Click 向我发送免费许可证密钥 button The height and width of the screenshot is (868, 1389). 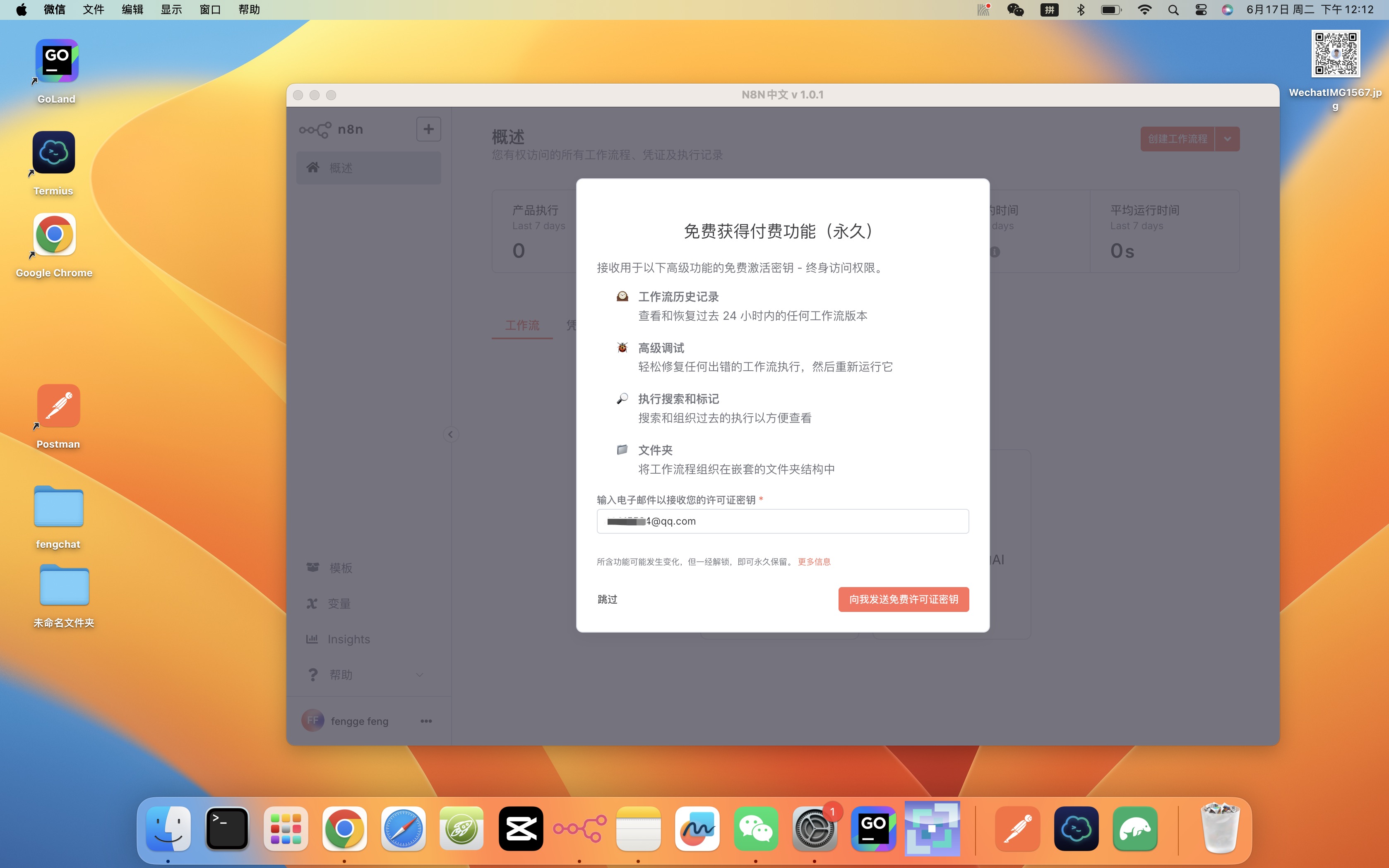point(903,599)
